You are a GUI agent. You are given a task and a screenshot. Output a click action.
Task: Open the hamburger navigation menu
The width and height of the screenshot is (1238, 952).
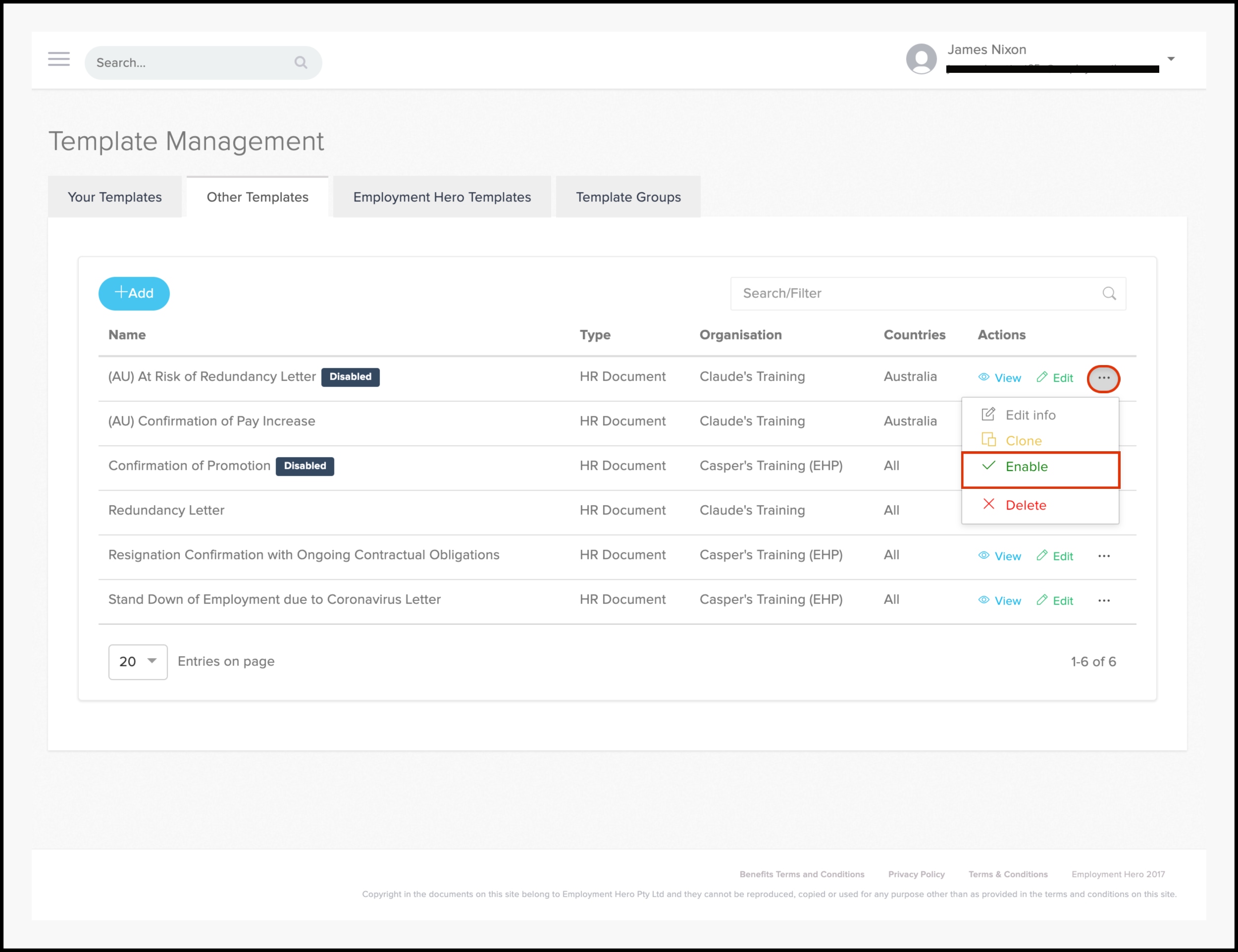tap(59, 59)
